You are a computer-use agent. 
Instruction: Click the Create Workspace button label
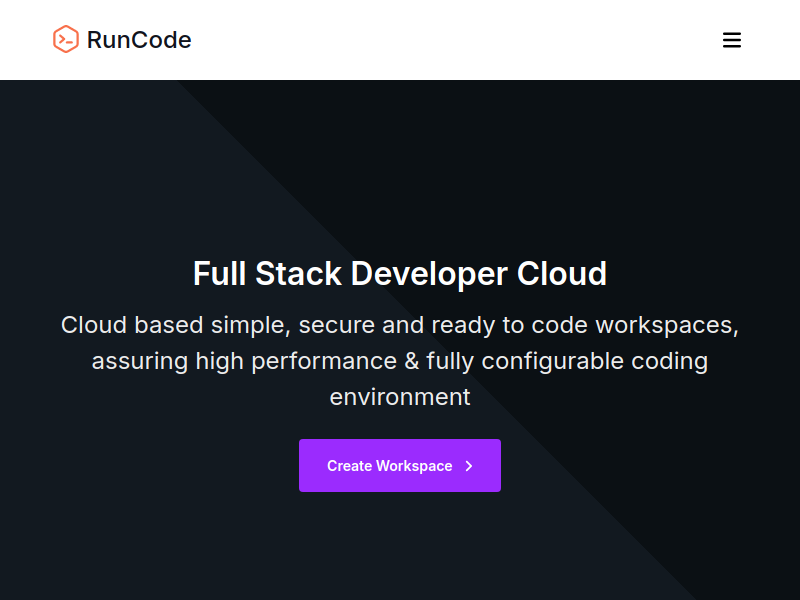(x=389, y=466)
